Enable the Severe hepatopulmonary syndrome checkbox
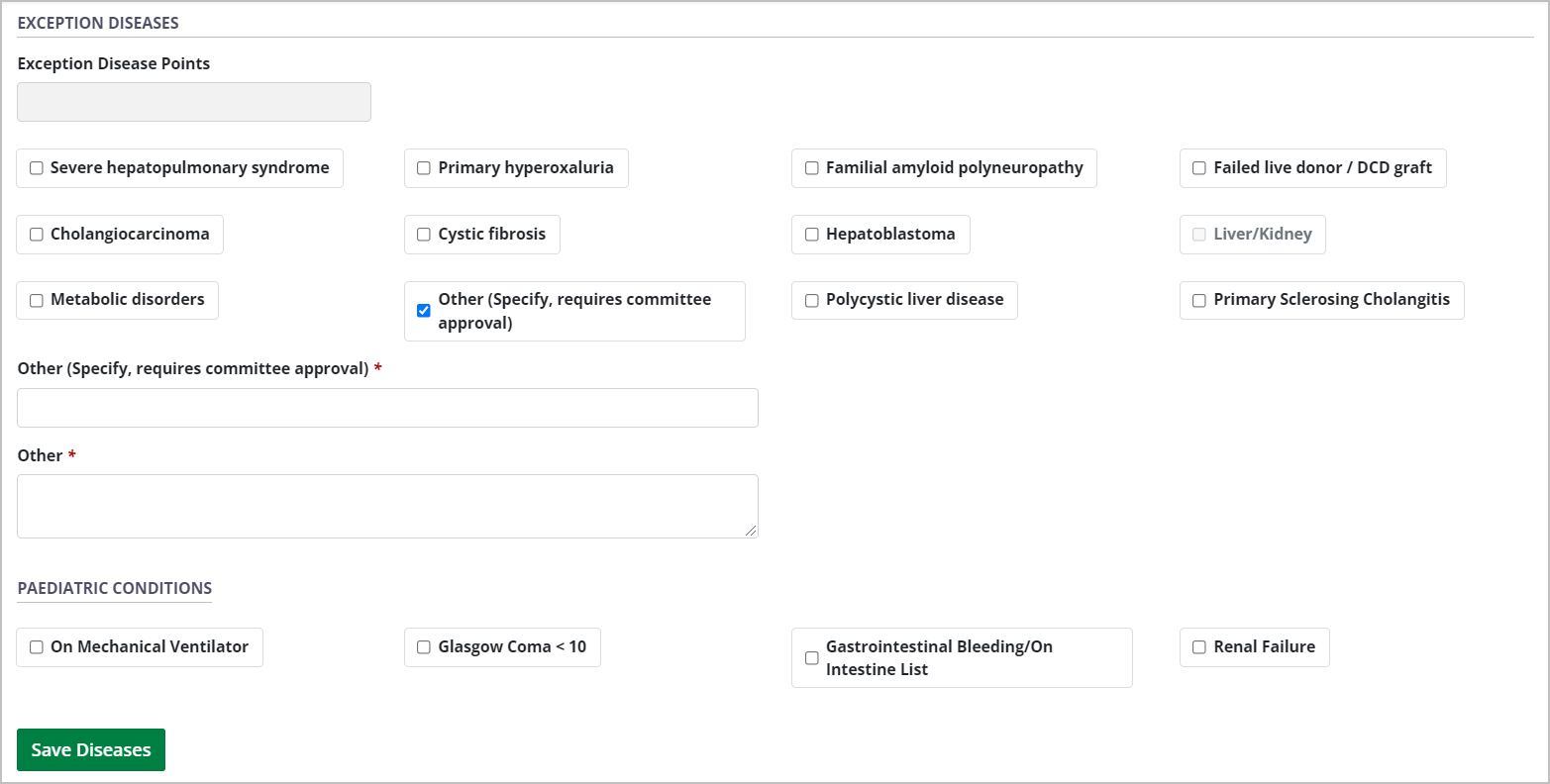Screen dimensions: 1550x784 point(36,167)
